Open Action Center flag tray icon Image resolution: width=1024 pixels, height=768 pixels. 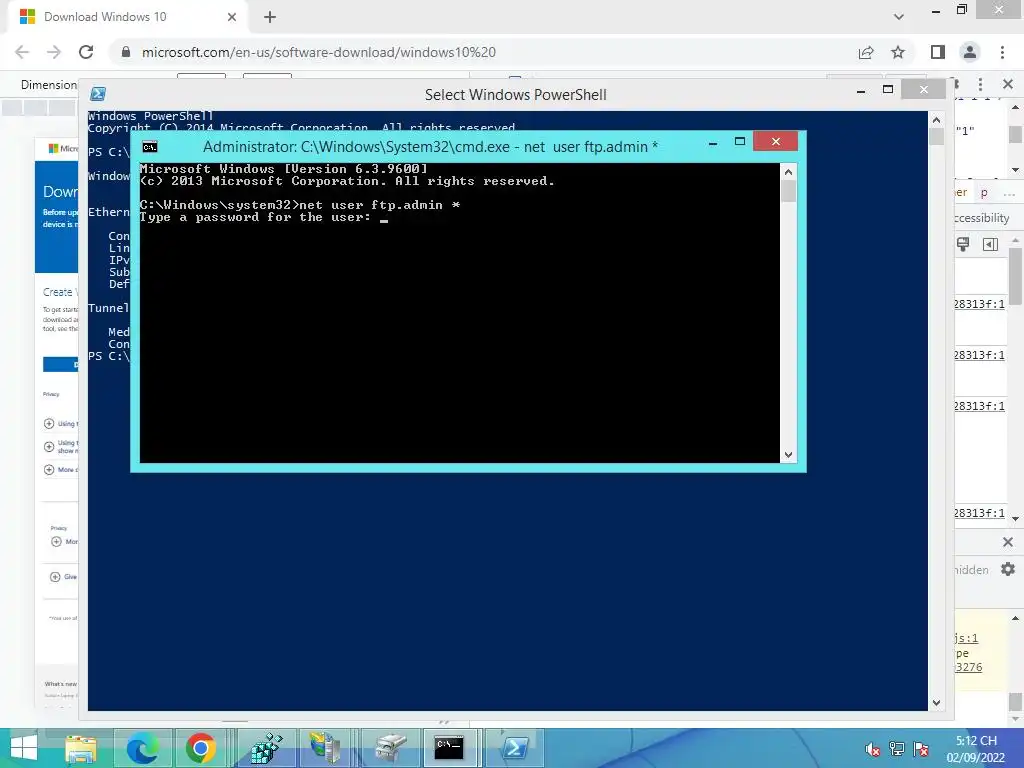click(921, 749)
